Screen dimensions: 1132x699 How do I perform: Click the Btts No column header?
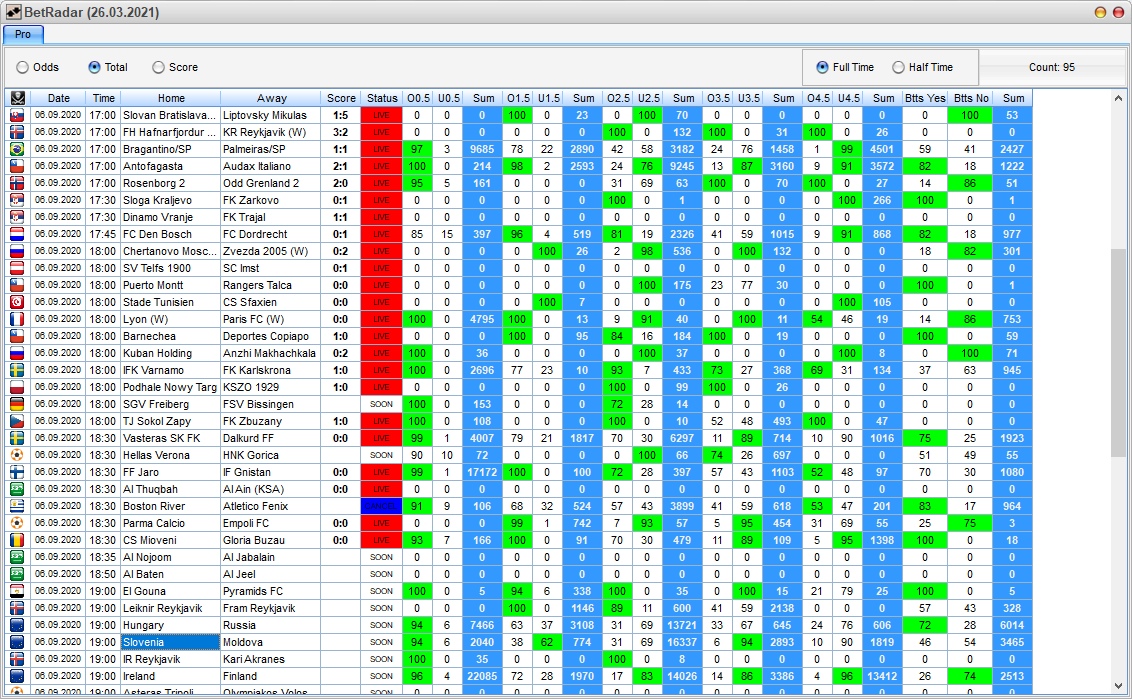(x=971, y=98)
